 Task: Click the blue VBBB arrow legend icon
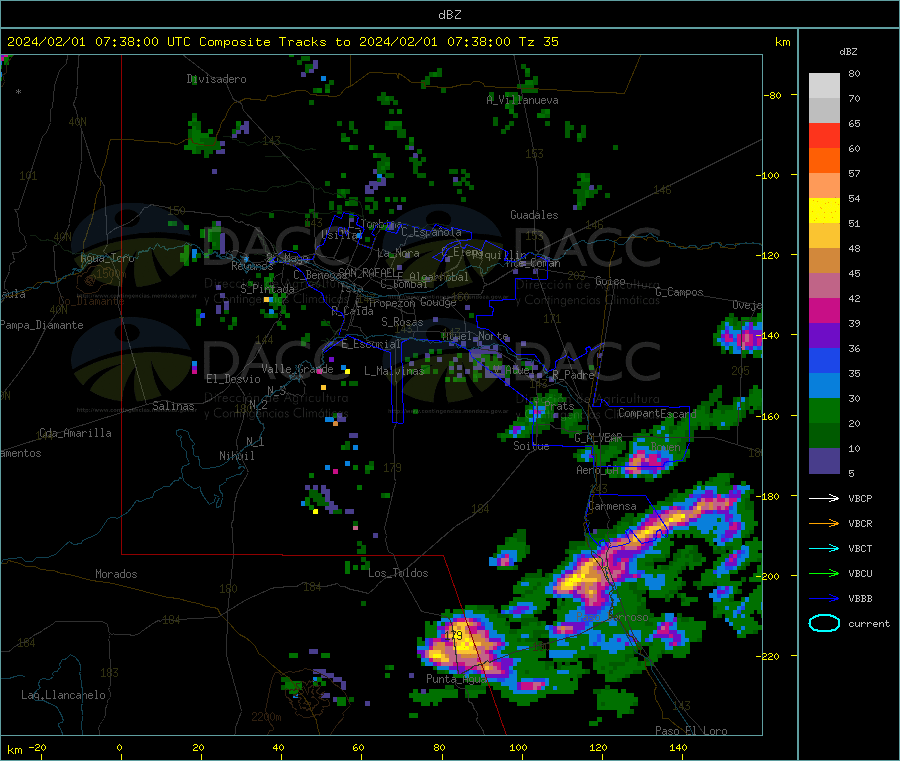click(x=824, y=598)
